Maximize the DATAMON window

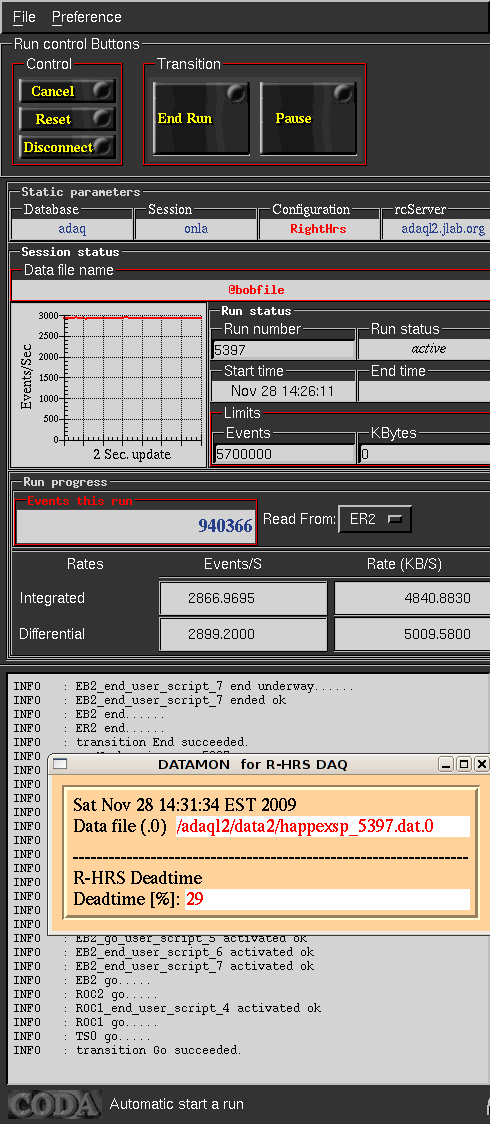pos(464,764)
